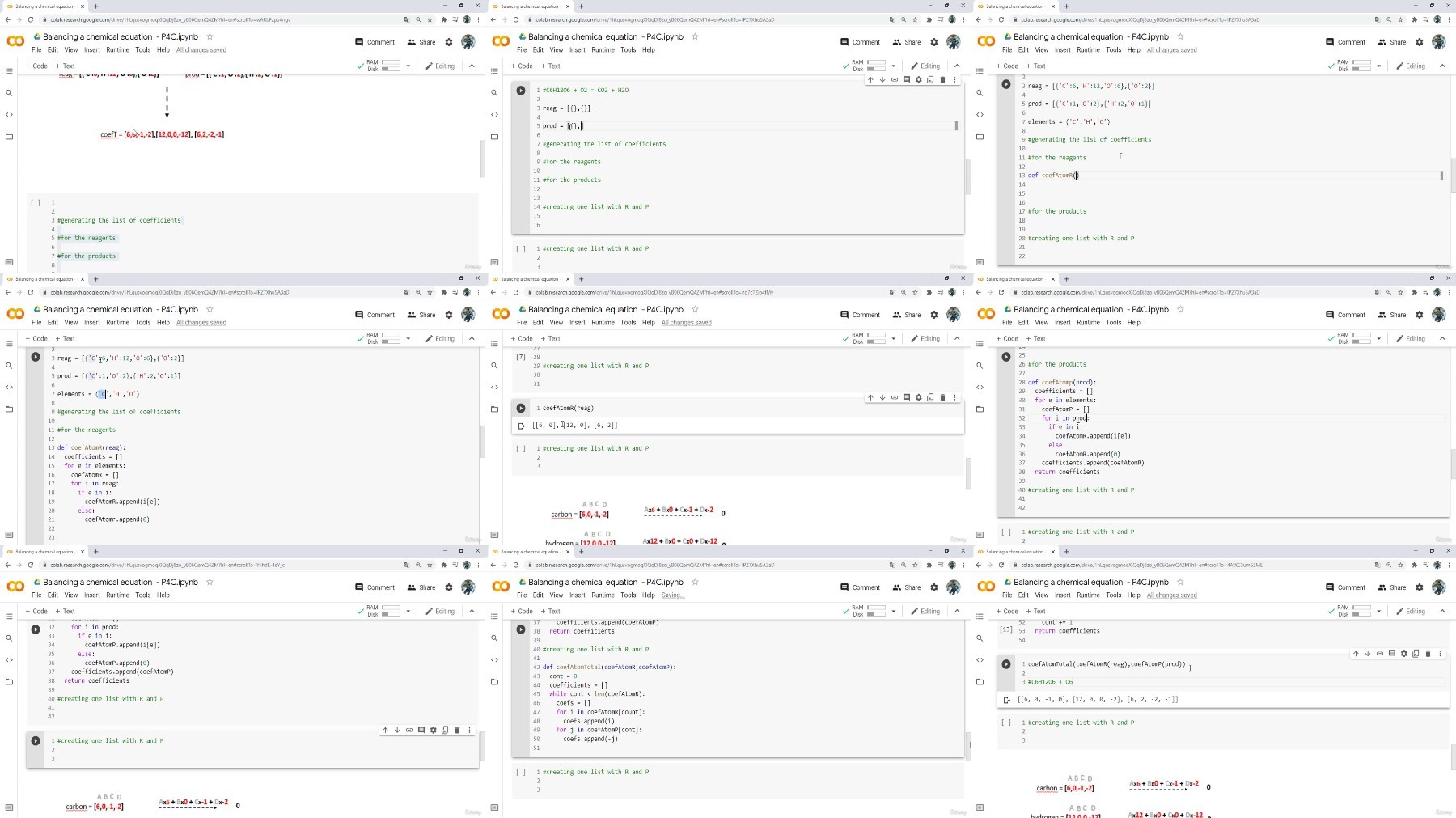Open table of contents in coefT diagram window
This screenshot has width=1456, height=818.
click(9, 71)
